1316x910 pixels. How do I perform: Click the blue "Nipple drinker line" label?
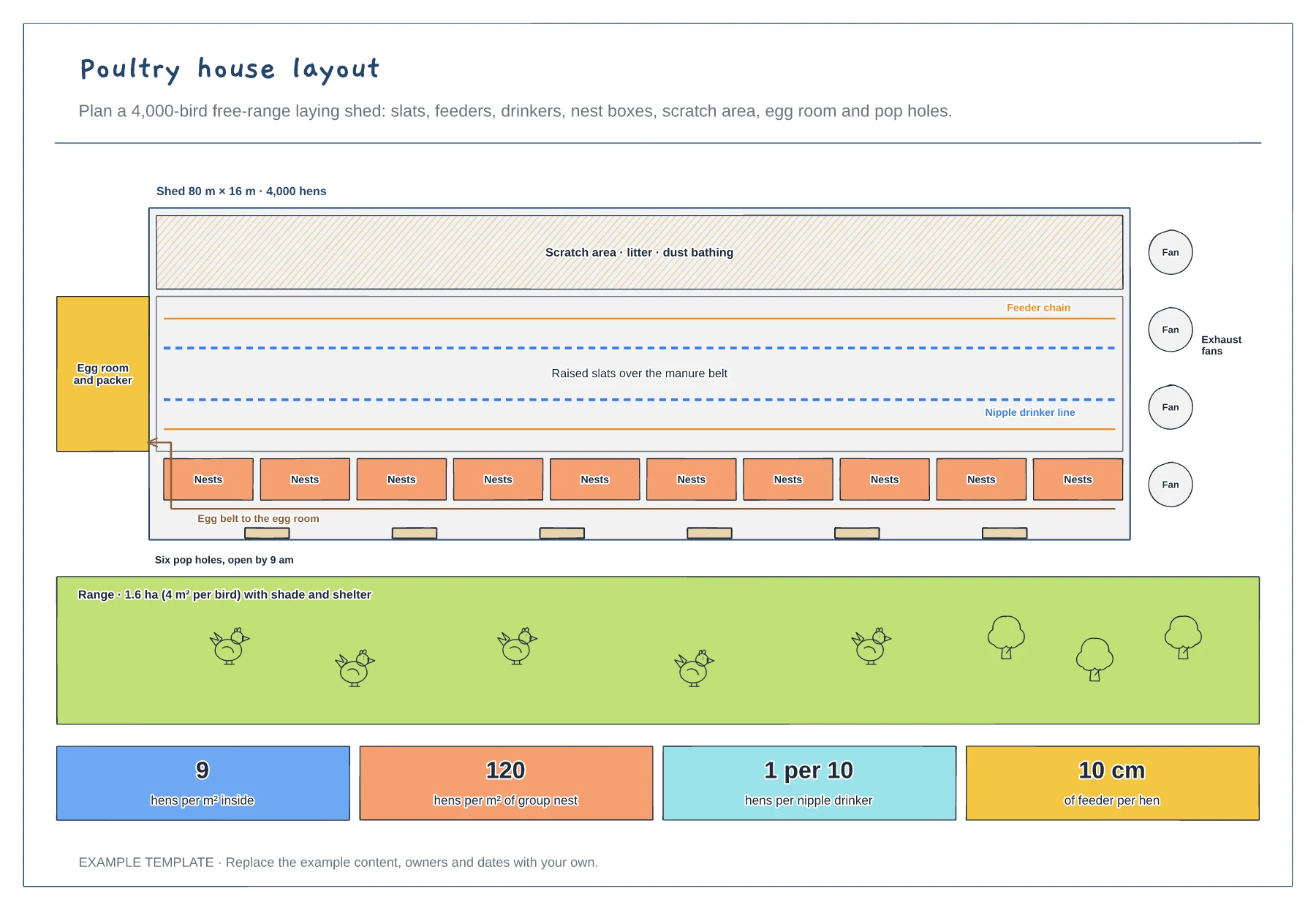click(1029, 412)
